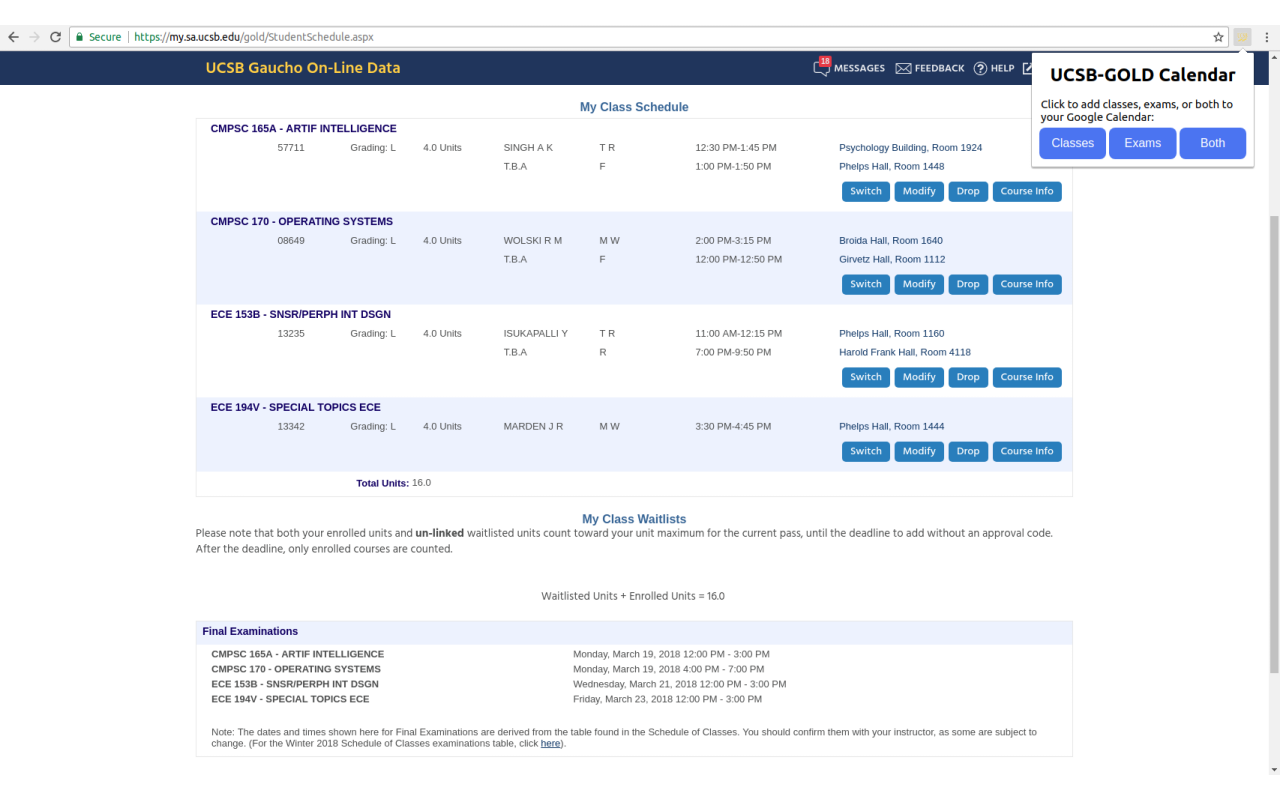
Task: Add Classes to Google Calendar
Action: pos(1073,143)
